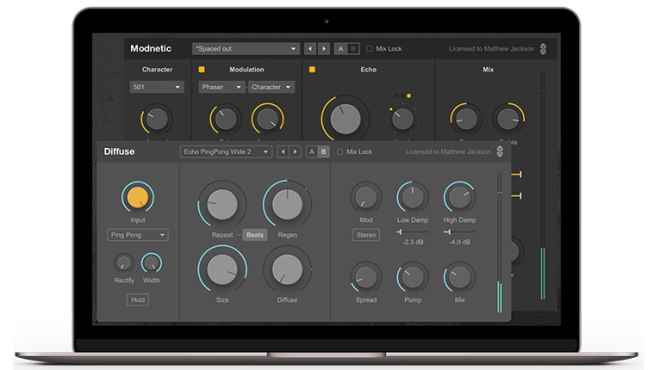Click the small Echo knob in Modnetic

(x=402, y=119)
